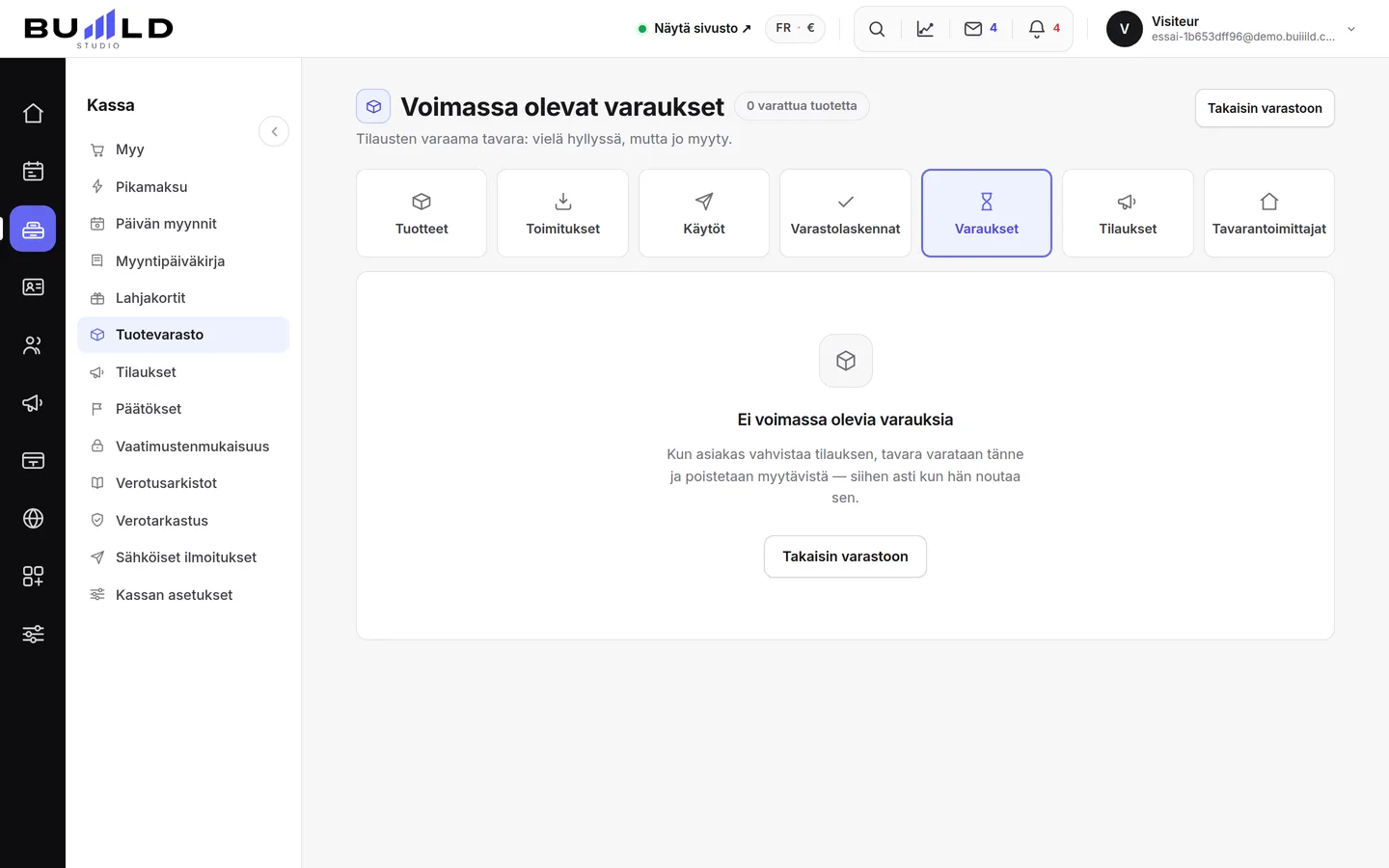This screenshot has height=868, width=1389.
Task: Open Näytä sivusto link
Action: click(x=694, y=28)
